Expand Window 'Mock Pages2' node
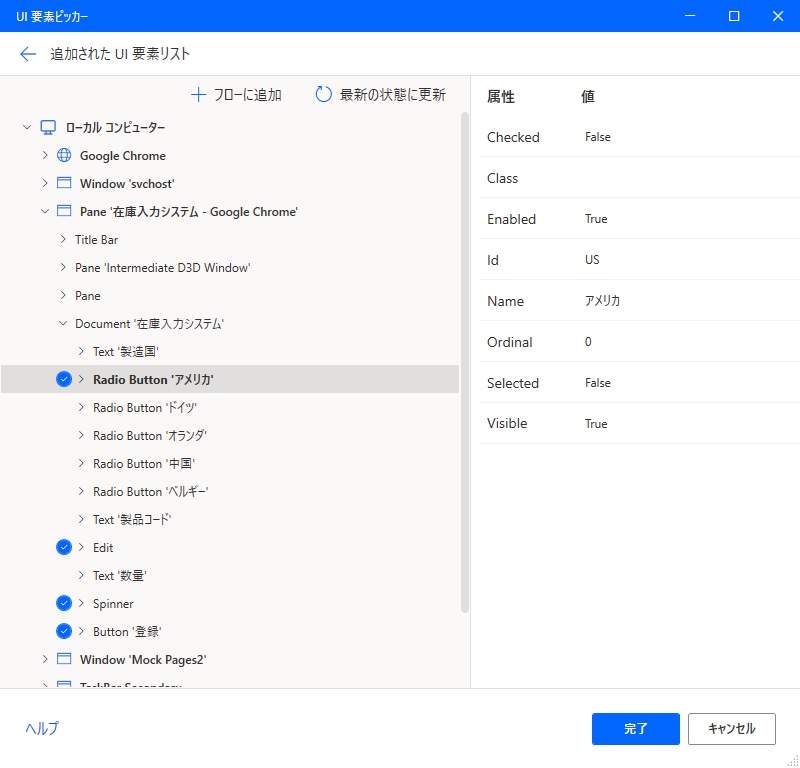 tap(45, 659)
